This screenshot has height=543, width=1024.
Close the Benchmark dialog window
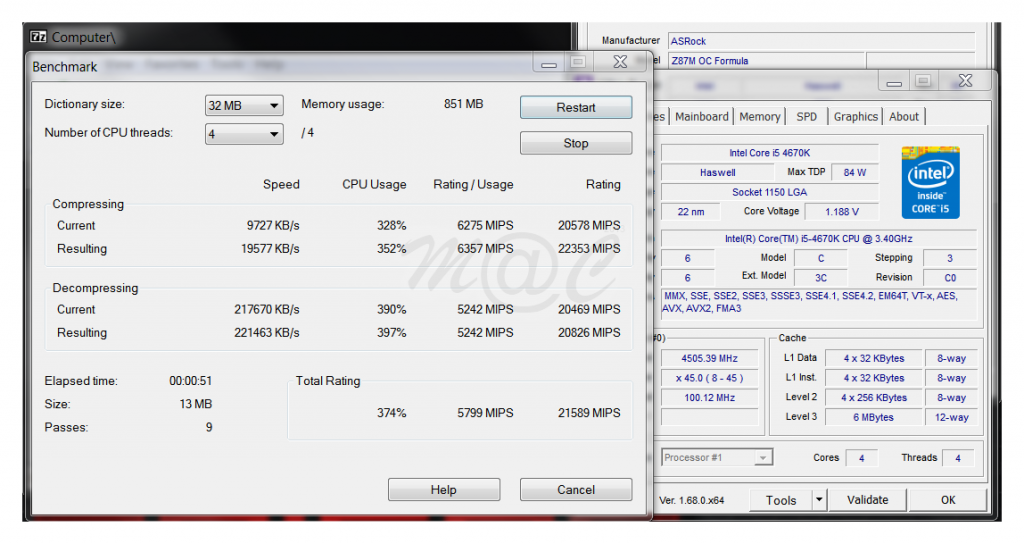click(x=619, y=63)
